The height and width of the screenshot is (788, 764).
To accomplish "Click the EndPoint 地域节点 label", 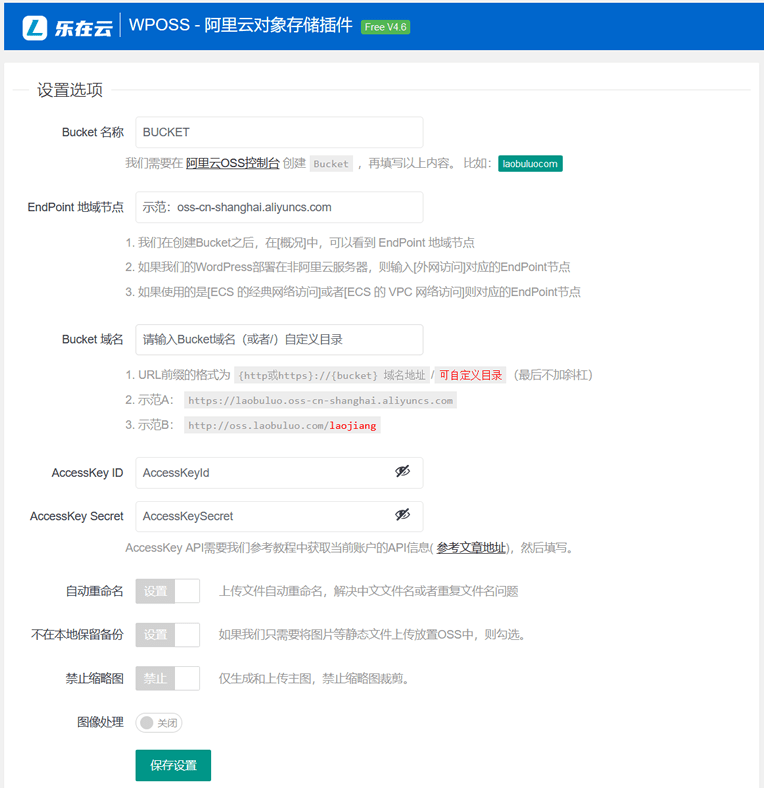I will pyautogui.click(x=75, y=207).
